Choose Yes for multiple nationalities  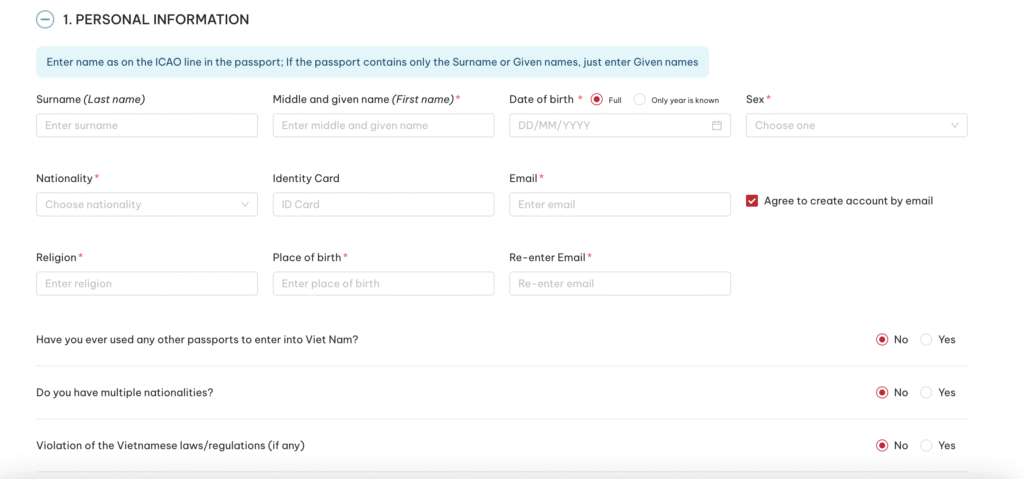pos(926,393)
